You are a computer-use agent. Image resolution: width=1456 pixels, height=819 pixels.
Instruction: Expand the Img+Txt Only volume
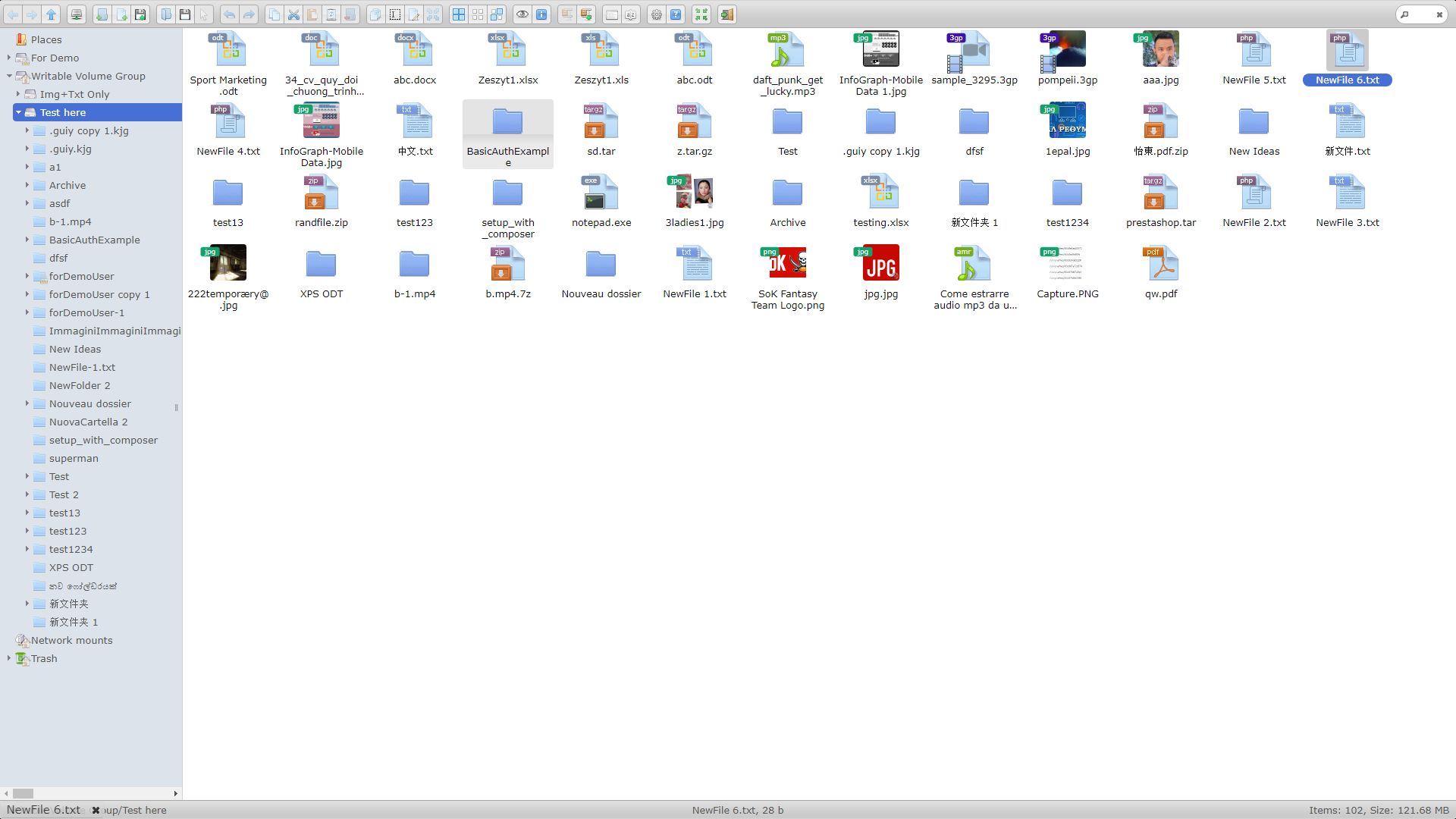click(18, 94)
